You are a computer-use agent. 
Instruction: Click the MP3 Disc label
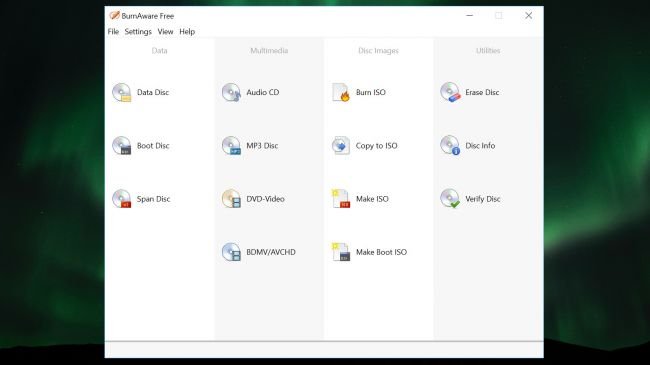(x=262, y=146)
